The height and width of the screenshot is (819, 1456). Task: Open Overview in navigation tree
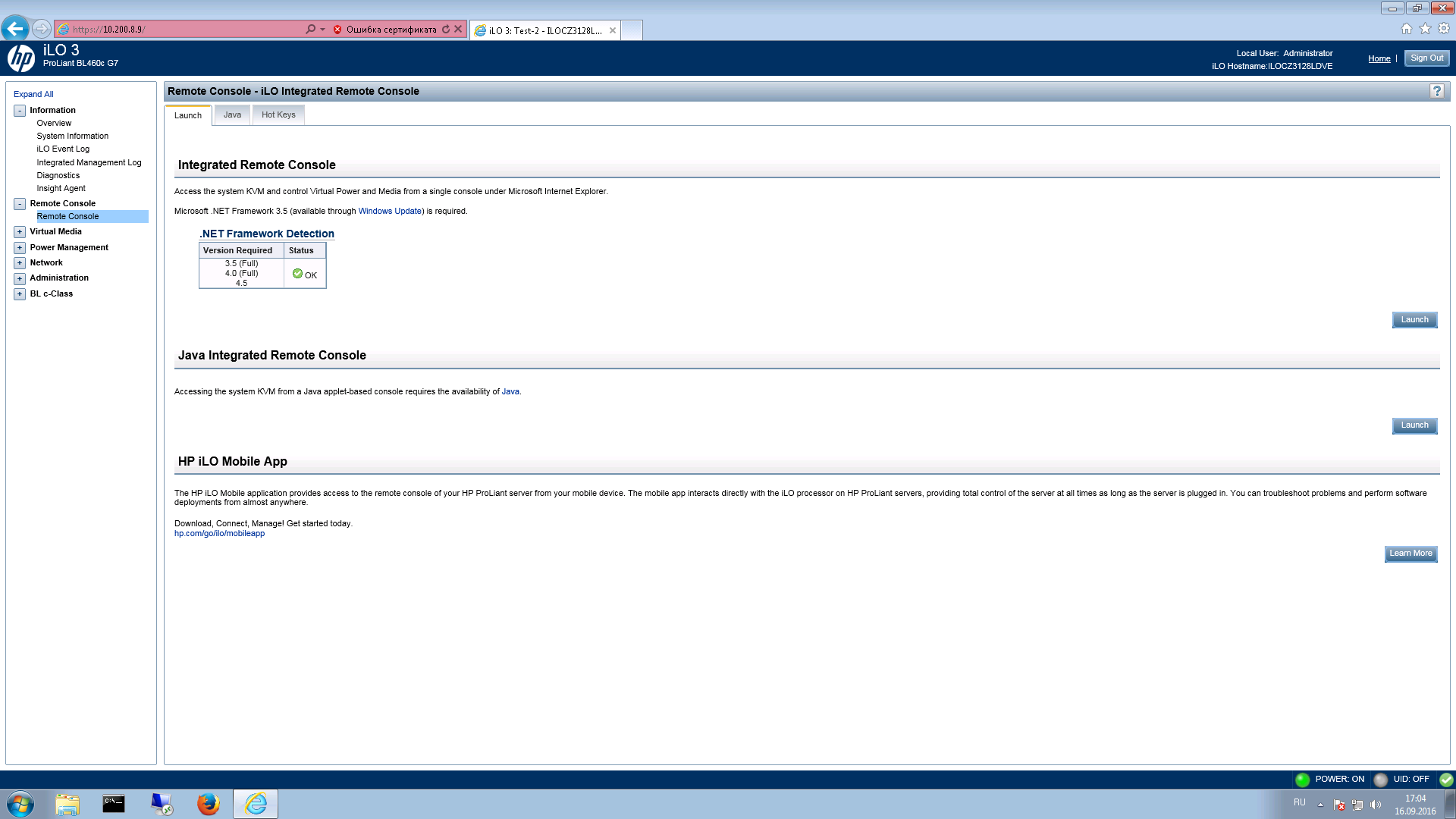tap(54, 123)
